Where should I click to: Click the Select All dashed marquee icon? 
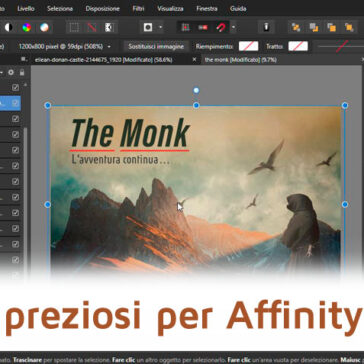pos(74,27)
